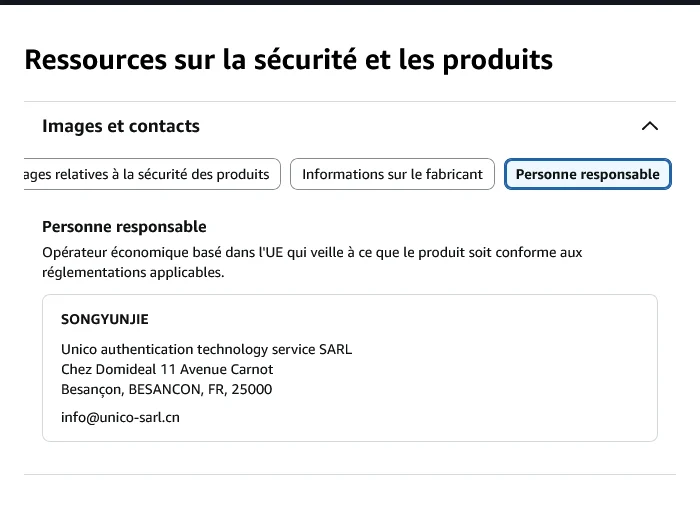Click the "Chez Domideal 11 Avenue Carnot" address line
Screen dimensions: 700x507
[x=167, y=370]
